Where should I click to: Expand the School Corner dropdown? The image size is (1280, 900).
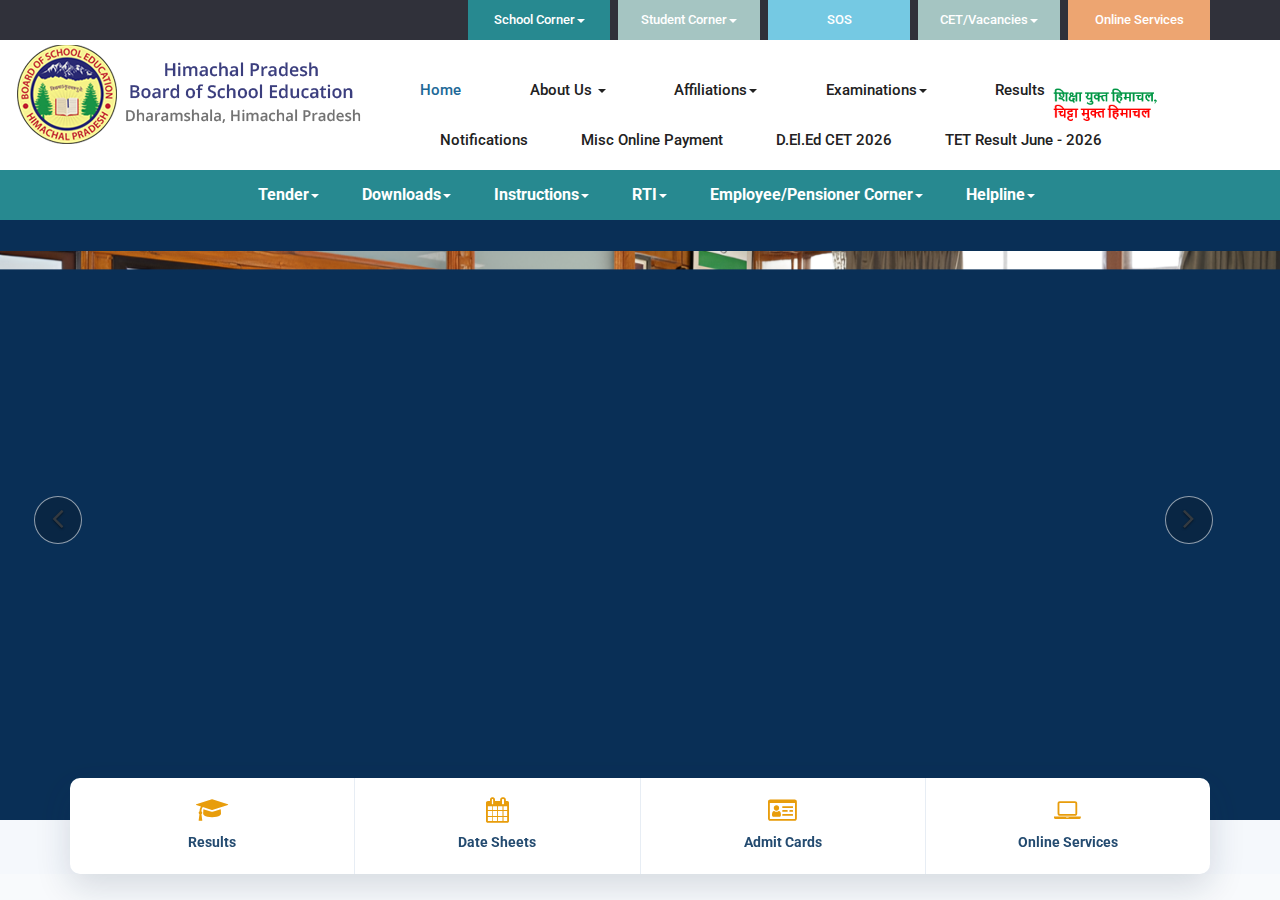click(539, 20)
